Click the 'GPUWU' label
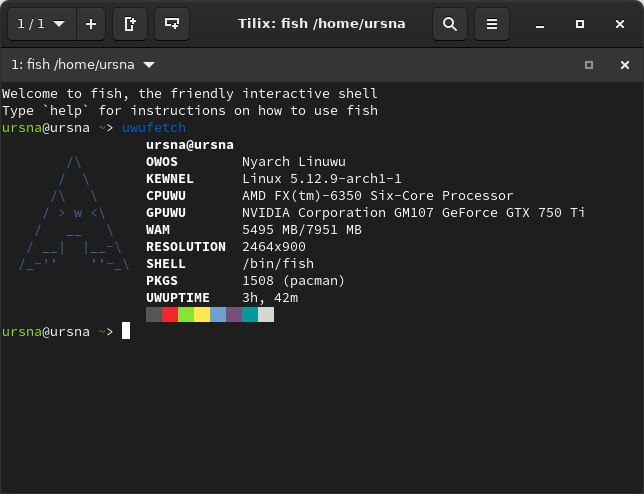 point(166,213)
